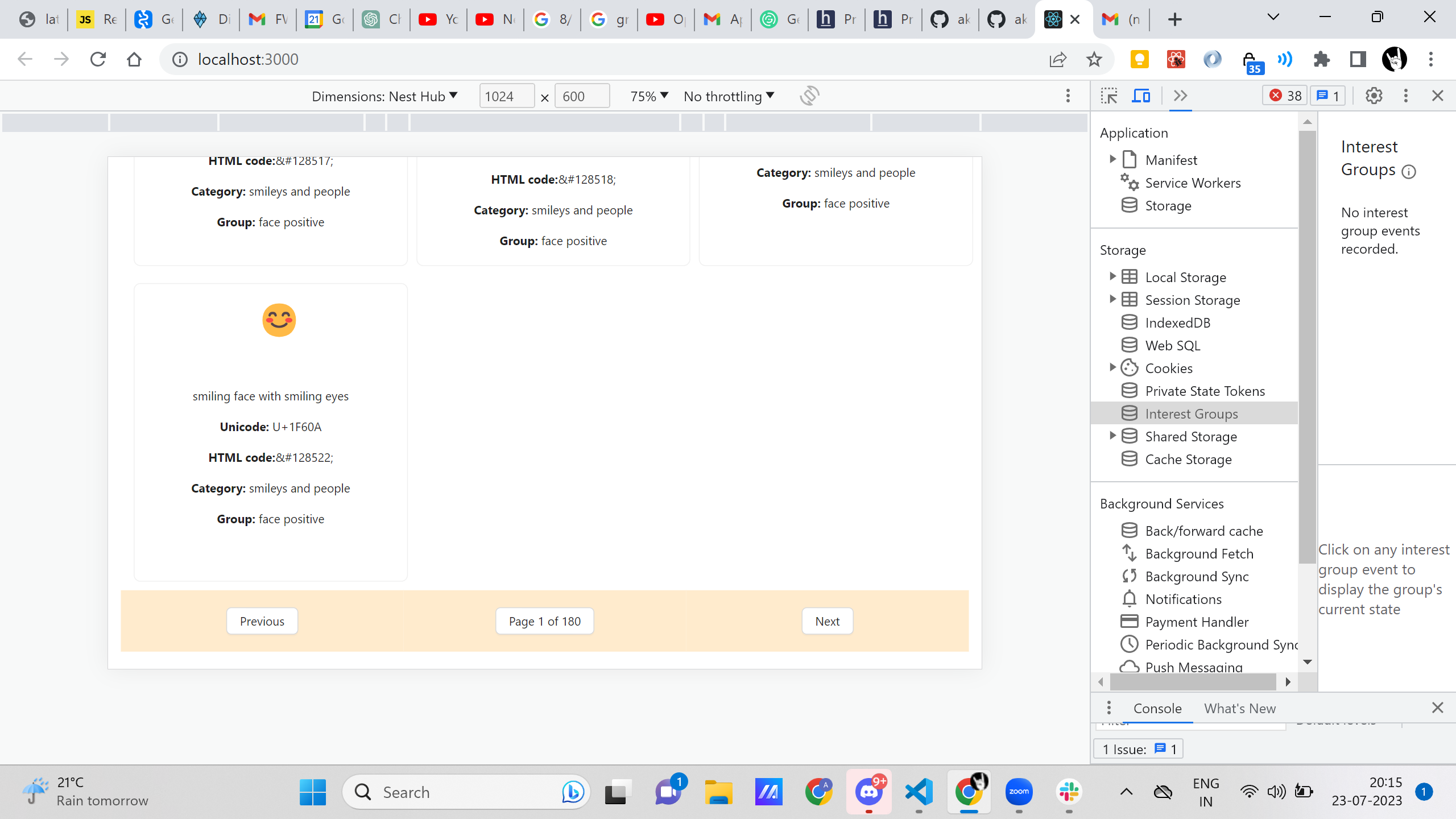Open the Extensions puzzle icon
This screenshot has width=1456, height=819.
1322,59
